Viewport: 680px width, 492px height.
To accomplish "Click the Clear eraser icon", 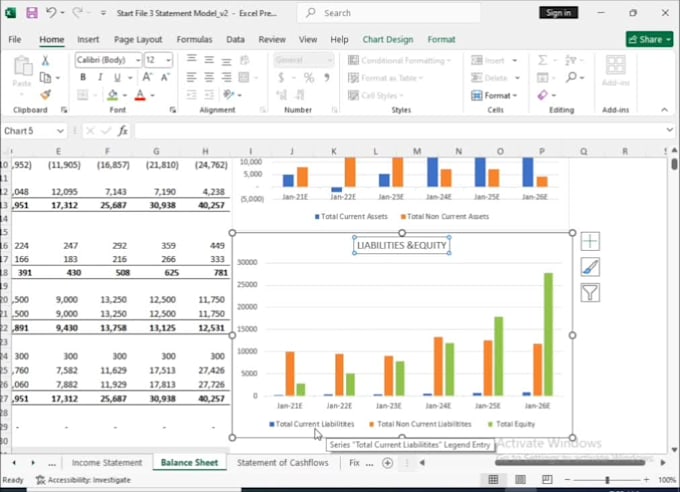I will (x=543, y=95).
